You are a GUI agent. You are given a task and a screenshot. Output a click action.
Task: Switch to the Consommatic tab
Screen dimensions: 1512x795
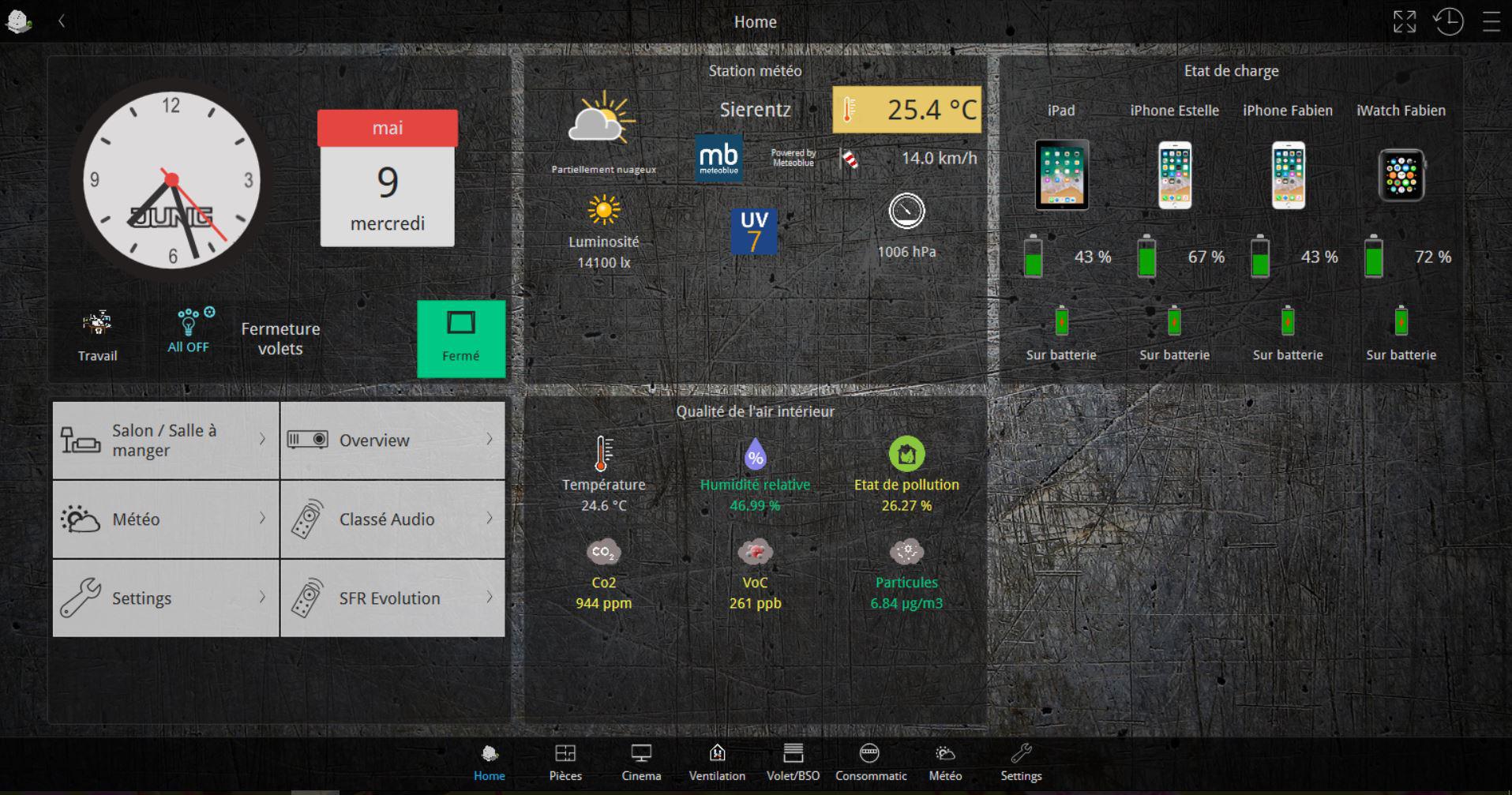(870, 763)
